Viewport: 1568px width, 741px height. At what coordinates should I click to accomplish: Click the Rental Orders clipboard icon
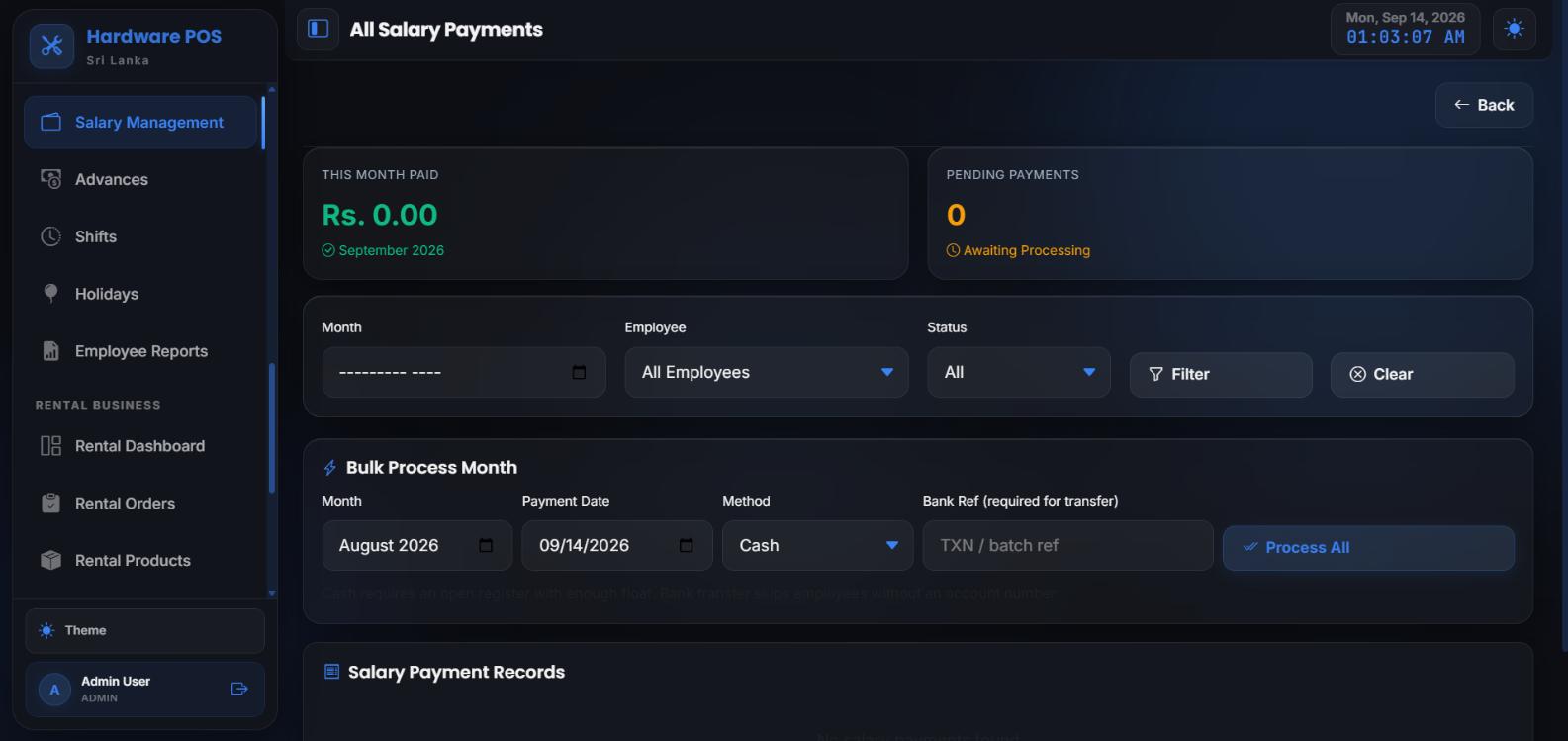50,504
